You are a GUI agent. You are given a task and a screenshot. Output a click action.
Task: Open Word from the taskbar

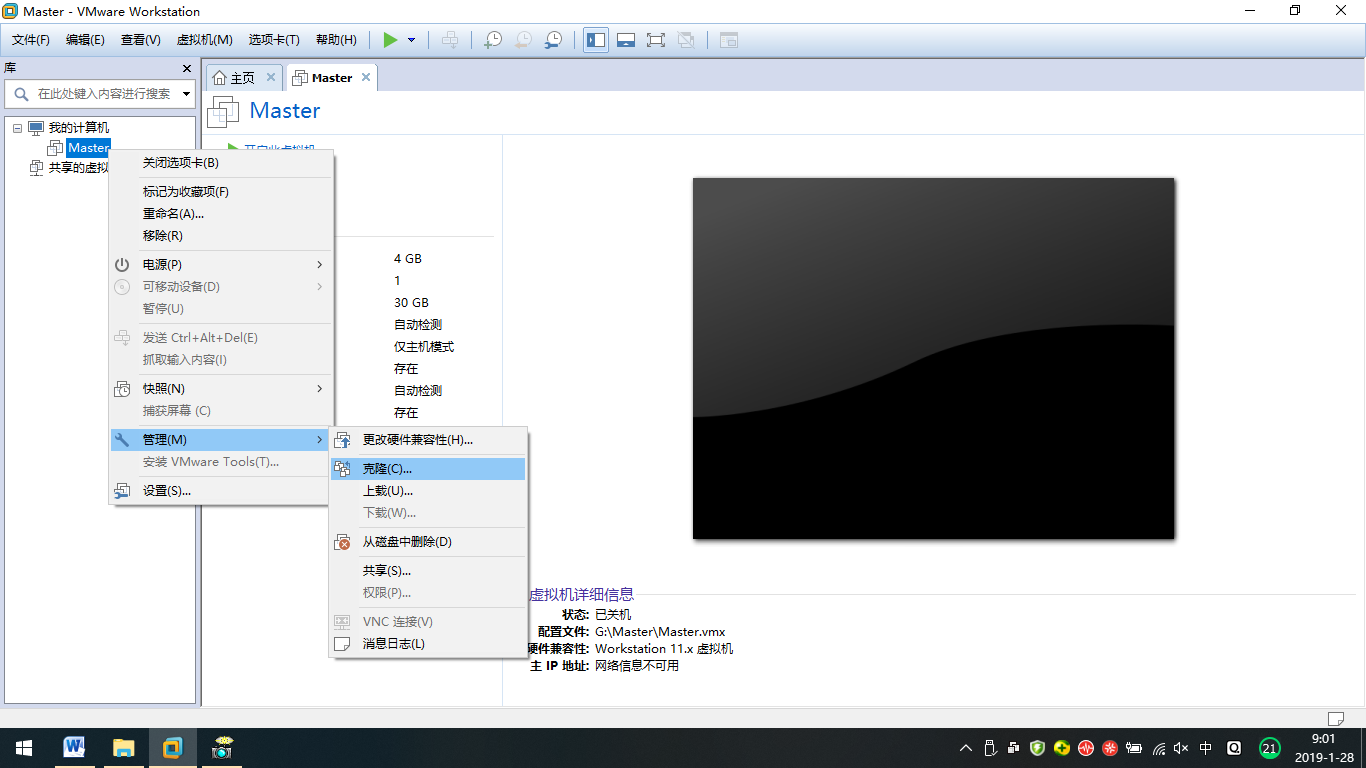tap(74, 748)
